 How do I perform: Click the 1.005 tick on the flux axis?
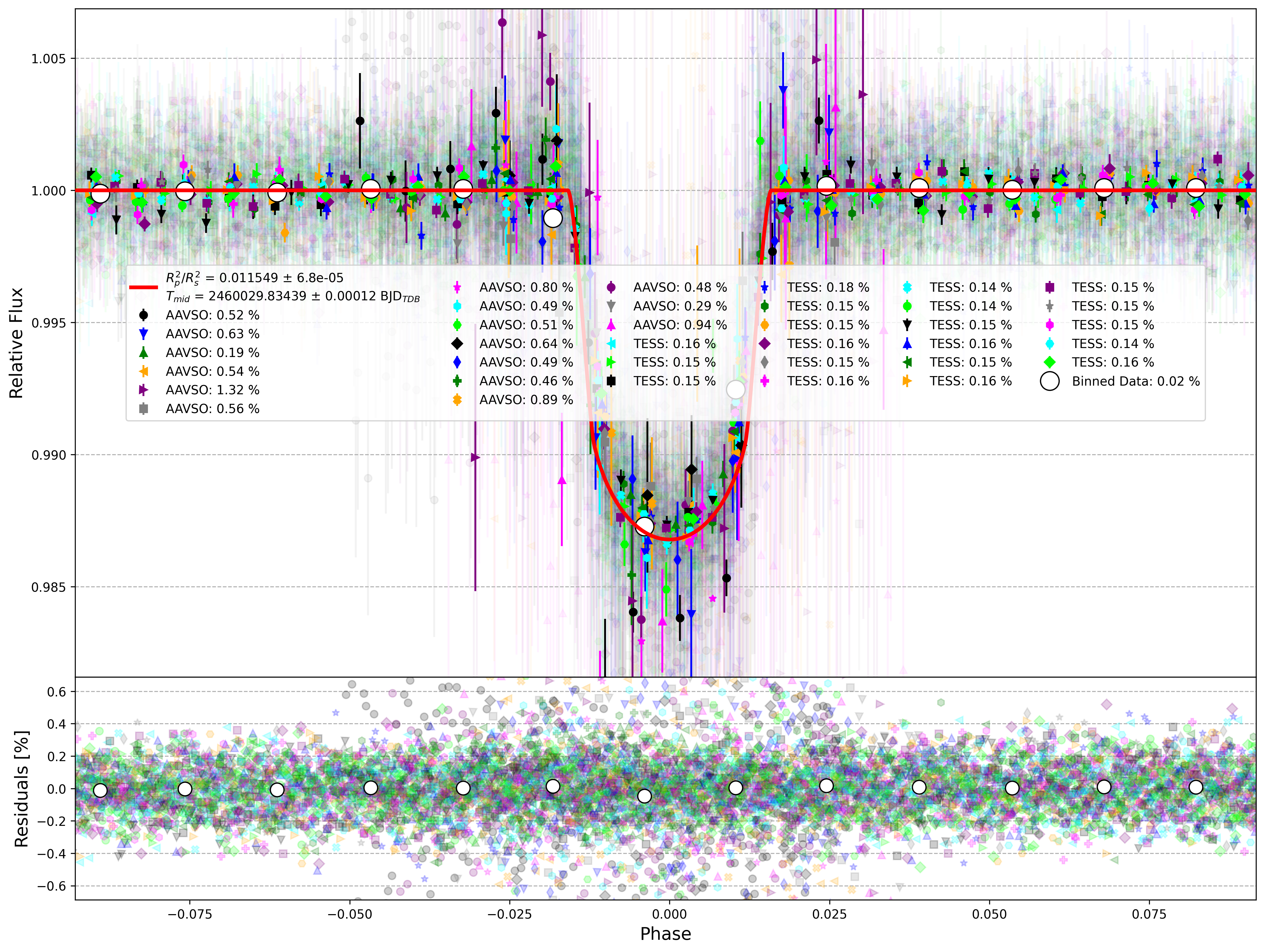tap(49, 59)
